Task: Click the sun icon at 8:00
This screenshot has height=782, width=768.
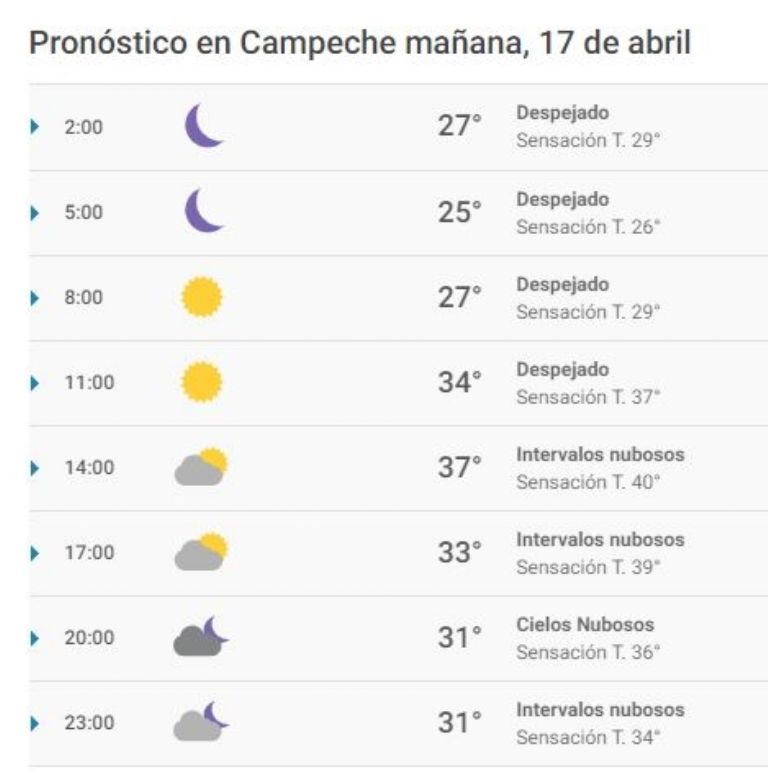Action: click(201, 297)
